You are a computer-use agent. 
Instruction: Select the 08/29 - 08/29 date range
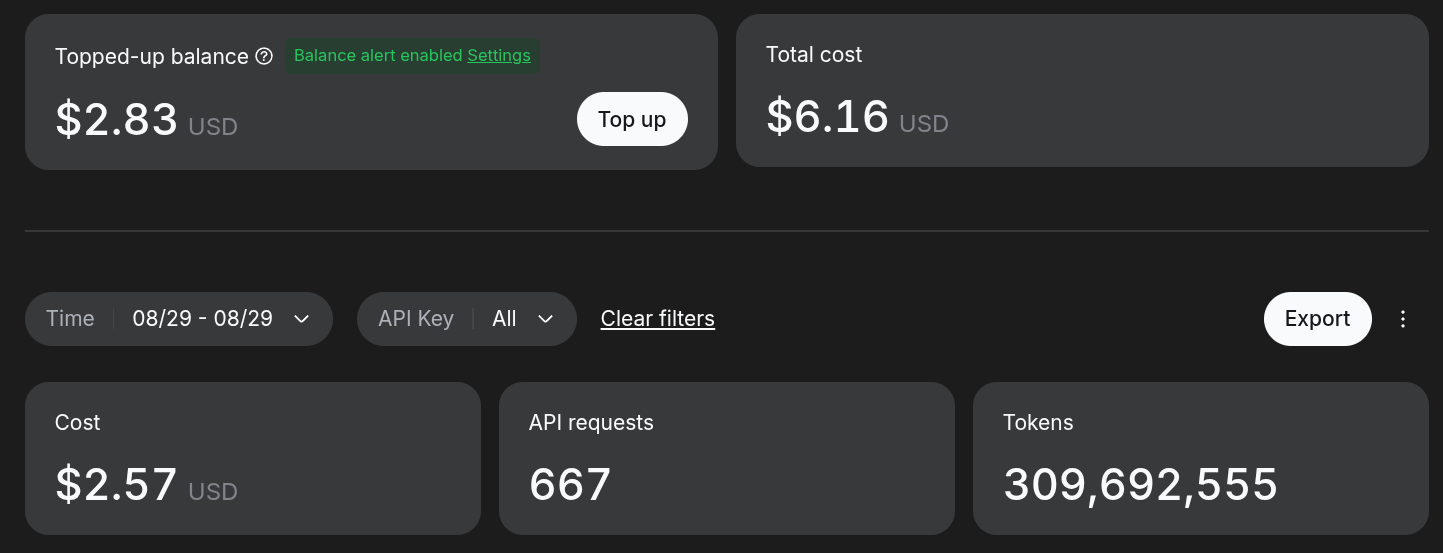pos(202,319)
